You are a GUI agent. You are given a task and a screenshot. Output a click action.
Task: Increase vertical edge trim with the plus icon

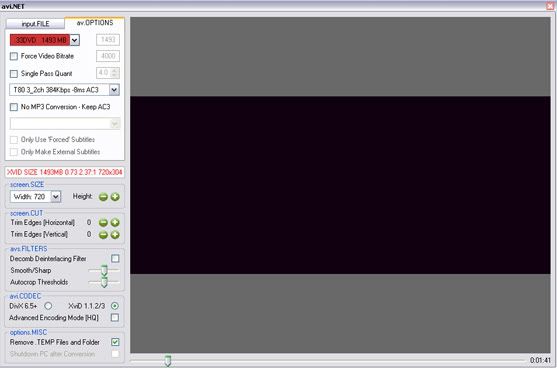[x=115, y=235]
